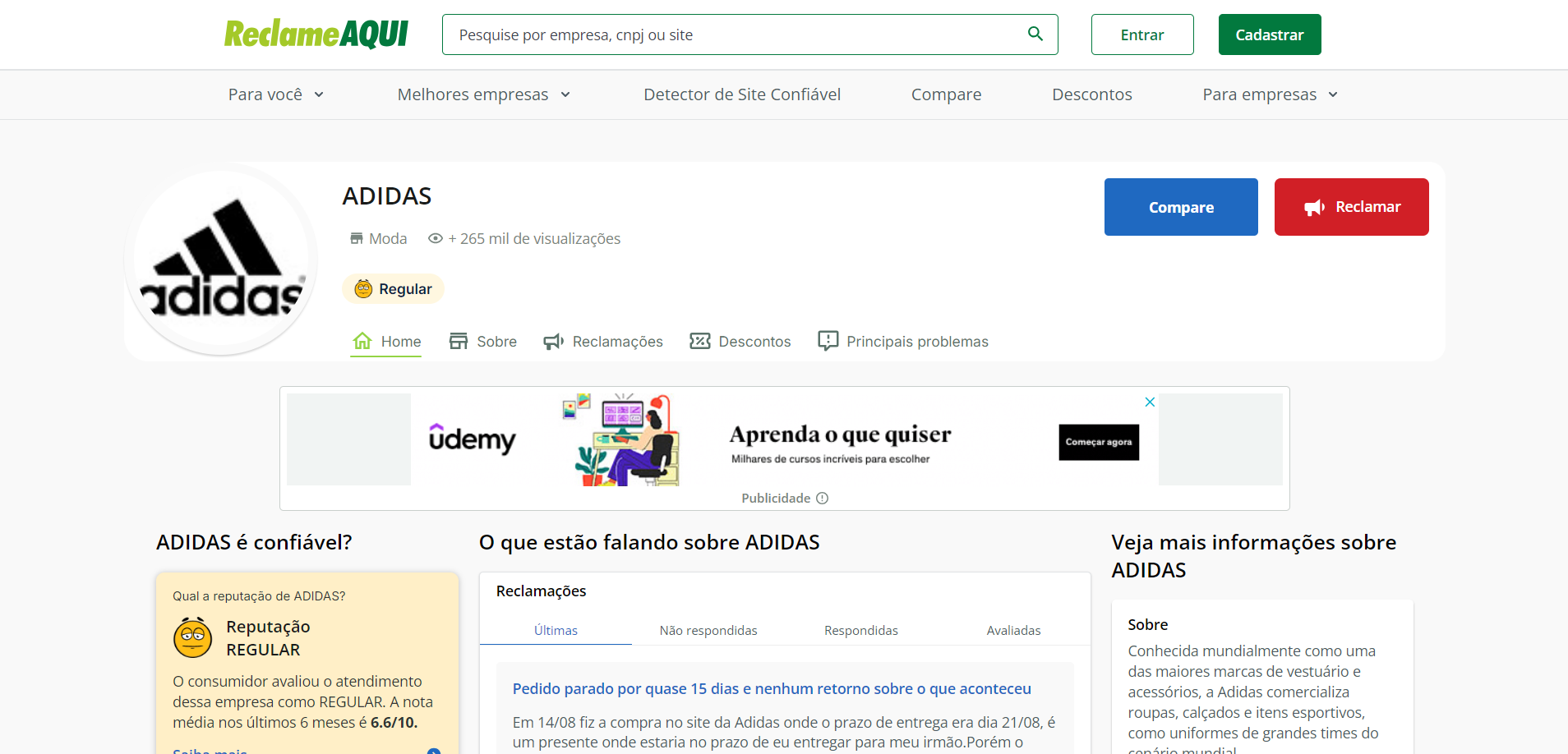
Task: Click the ADIDAS company name heading
Action: [387, 195]
